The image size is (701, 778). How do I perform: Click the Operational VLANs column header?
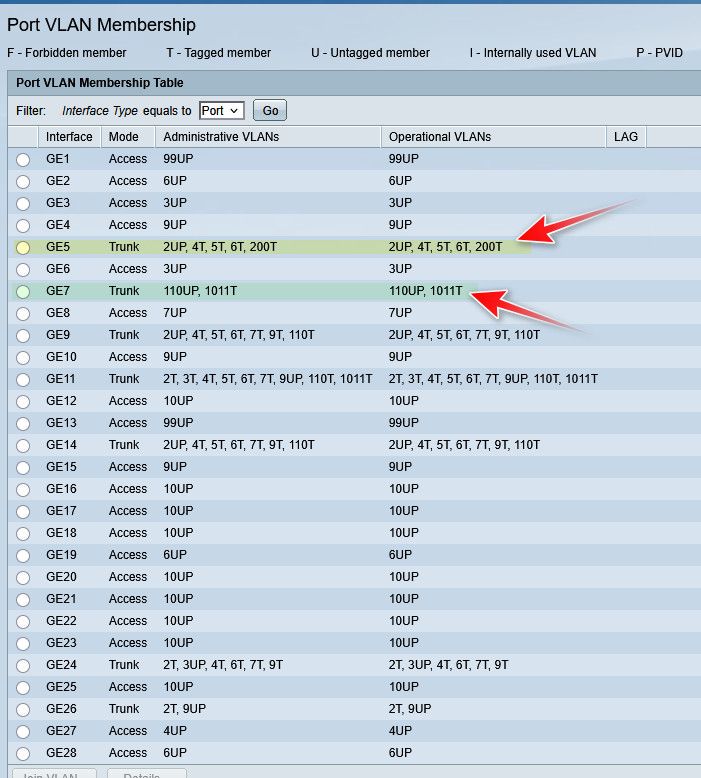click(494, 137)
